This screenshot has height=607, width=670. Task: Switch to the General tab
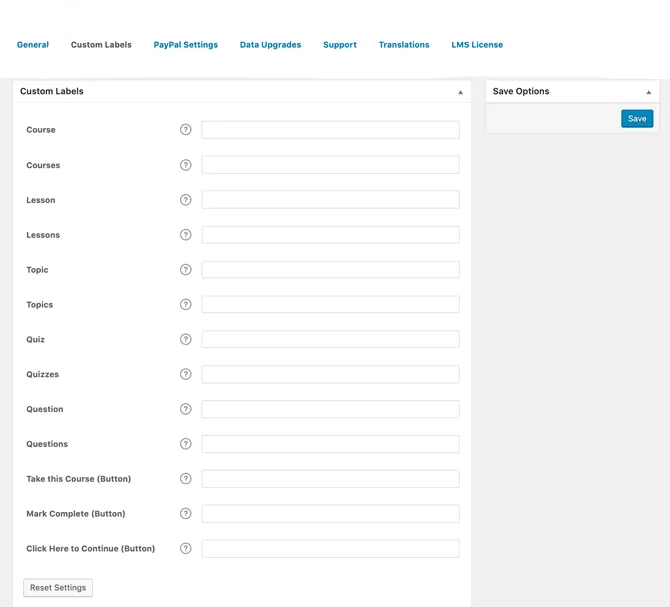33,45
